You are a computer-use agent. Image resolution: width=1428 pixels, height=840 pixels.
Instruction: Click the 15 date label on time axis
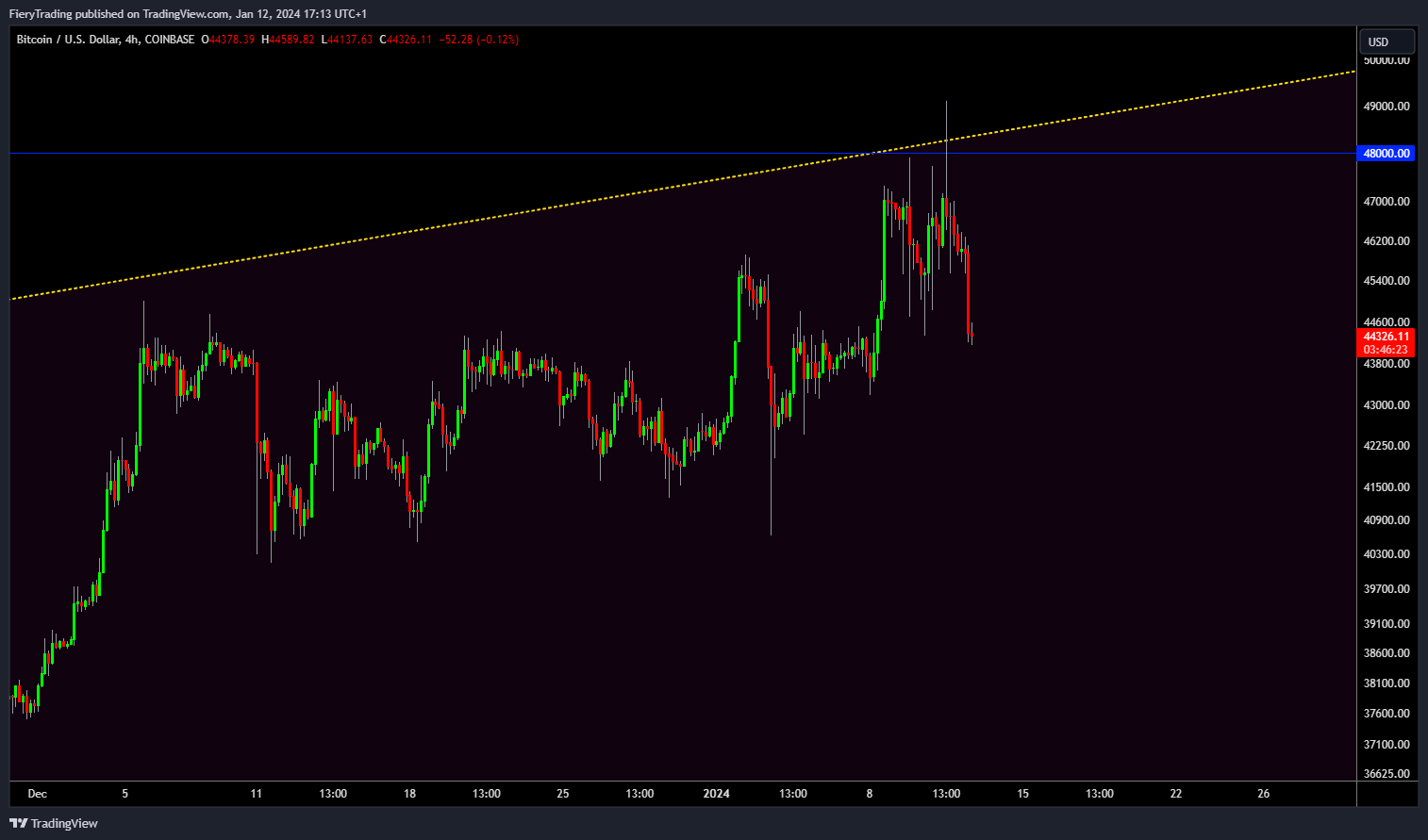[1023, 794]
